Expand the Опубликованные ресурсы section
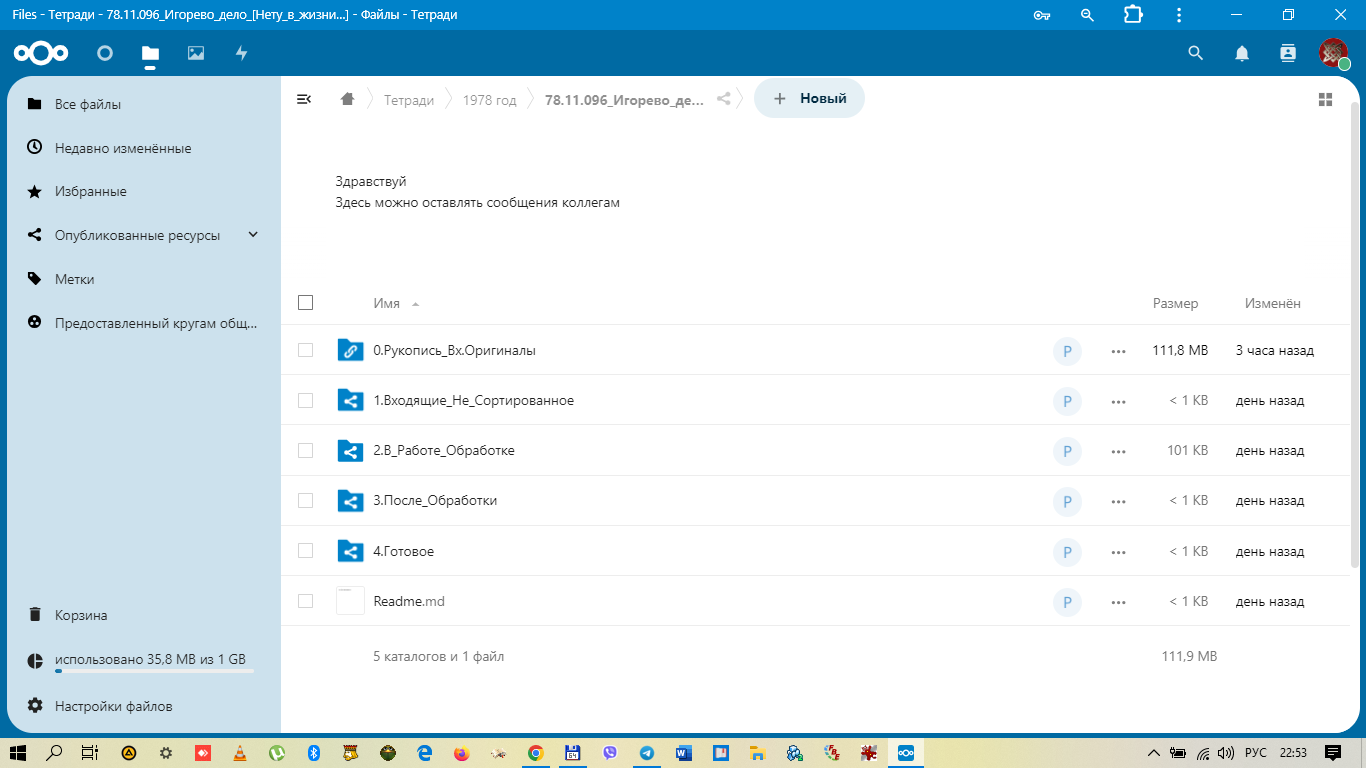The height and width of the screenshot is (768, 1366). pyautogui.click(x=253, y=235)
